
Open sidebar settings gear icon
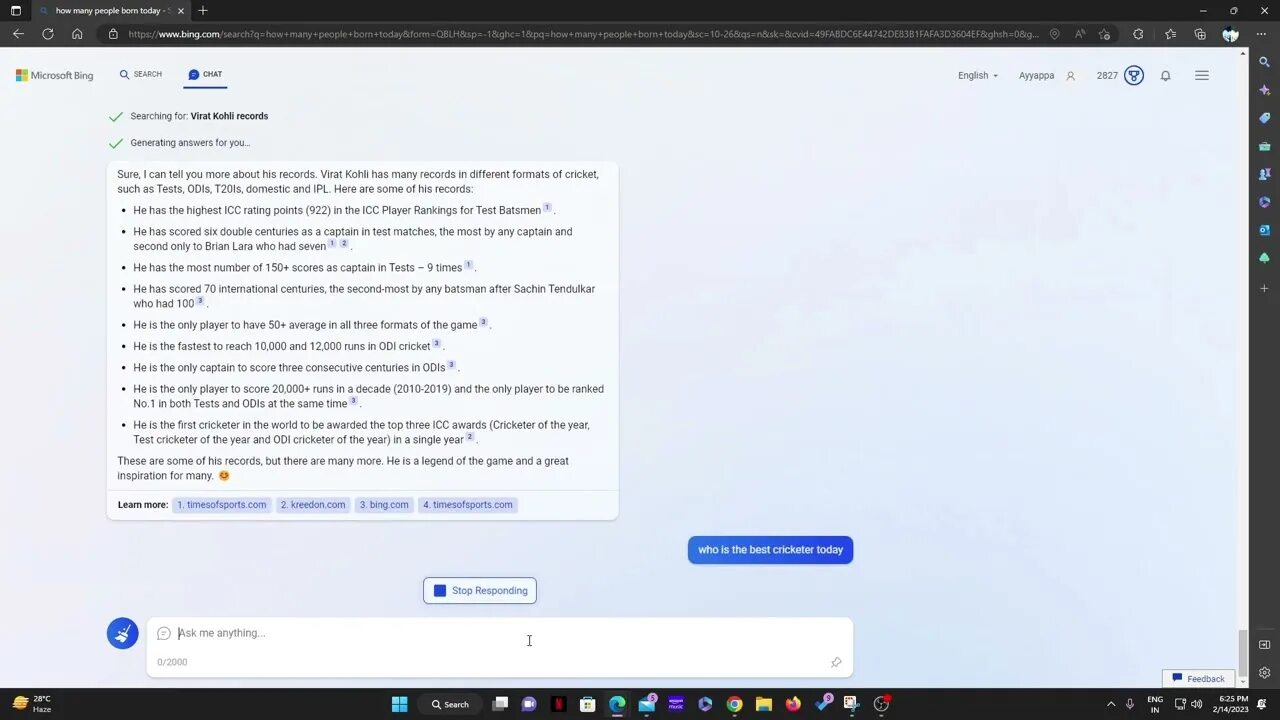[x=1264, y=673]
